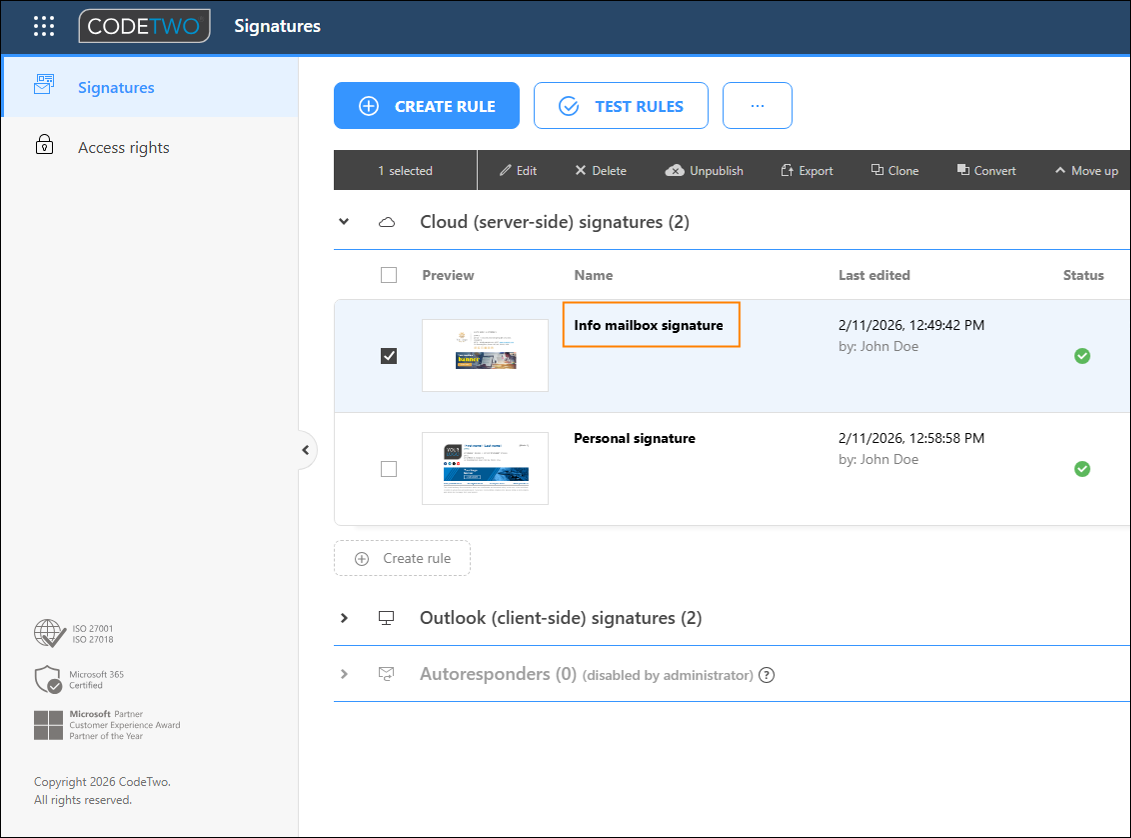This screenshot has height=838, width=1131.
Task: Open the app launcher grid icon
Action: tap(44, 26)
